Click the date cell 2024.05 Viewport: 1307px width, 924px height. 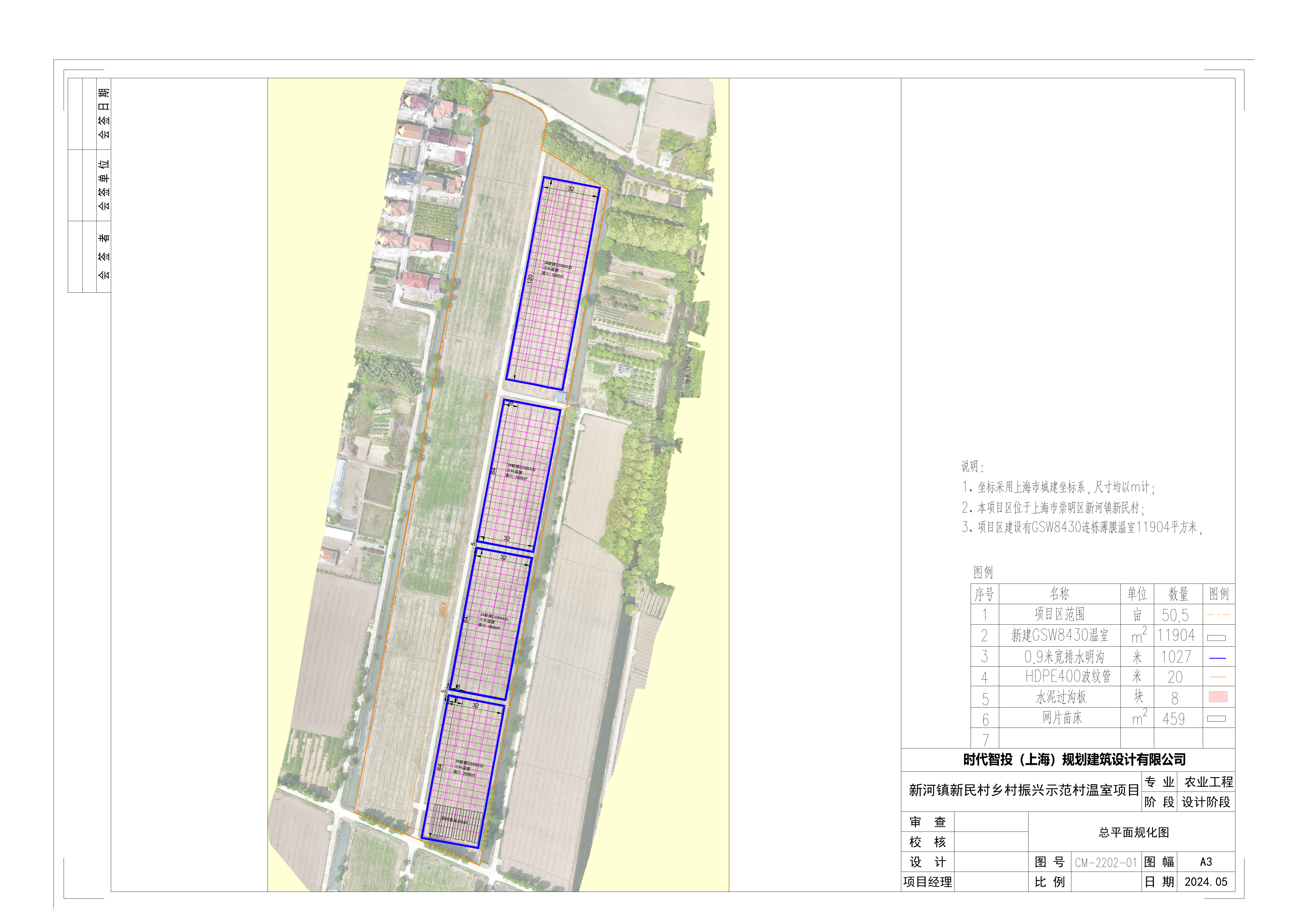pos(1206,882)
